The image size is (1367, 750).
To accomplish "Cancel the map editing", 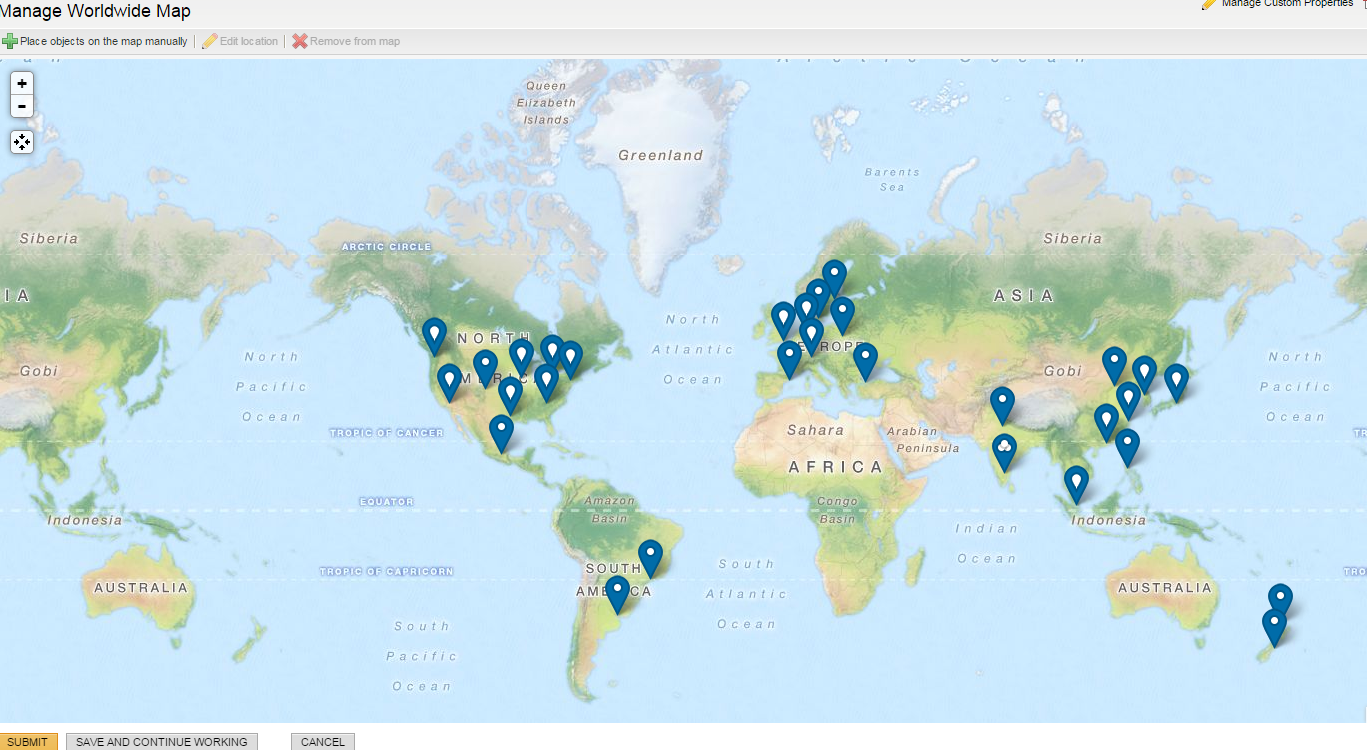I will click(323, 742).
